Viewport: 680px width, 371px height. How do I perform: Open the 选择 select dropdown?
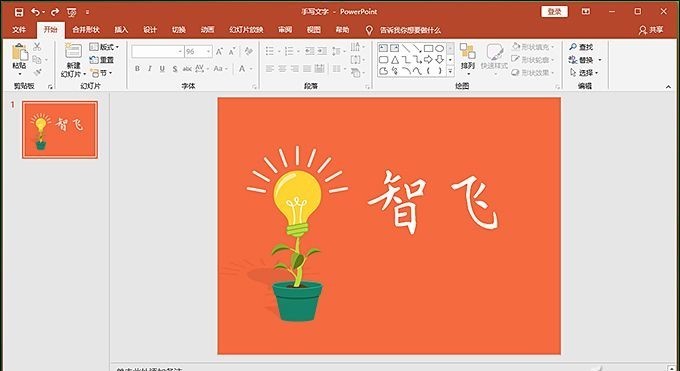[584, 72]
